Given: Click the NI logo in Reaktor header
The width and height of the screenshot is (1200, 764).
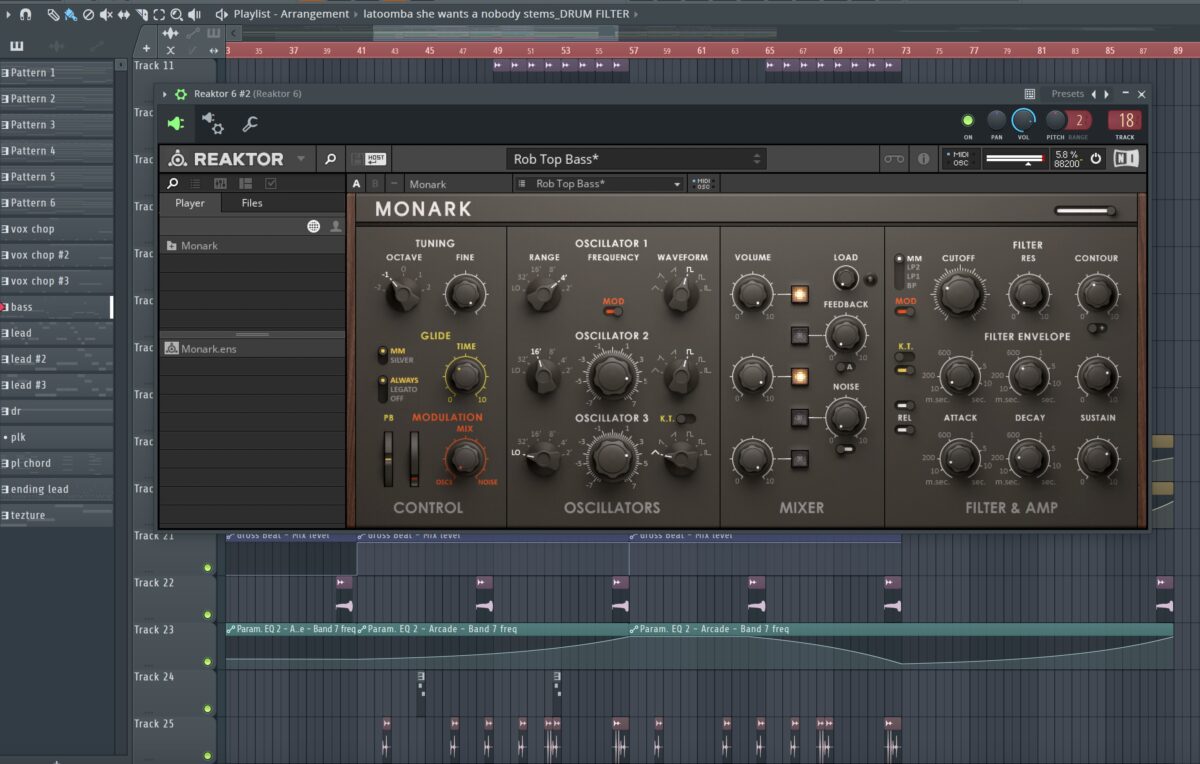Looking at the screenshot, I should [1126, 158].
